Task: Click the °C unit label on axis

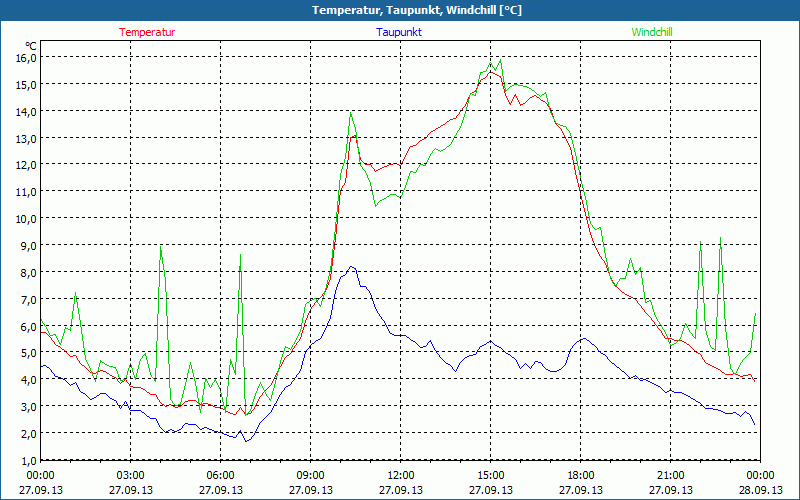Action: (x=31, y=46)
